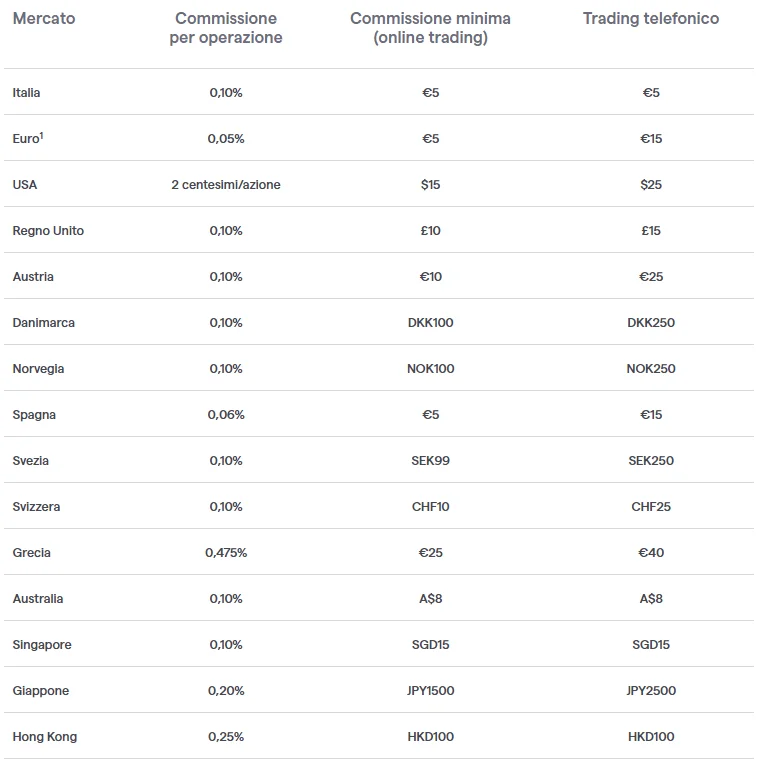Click the JPY1500 minimum commission cell
This screenshot has height=769, width=761.
431,691
